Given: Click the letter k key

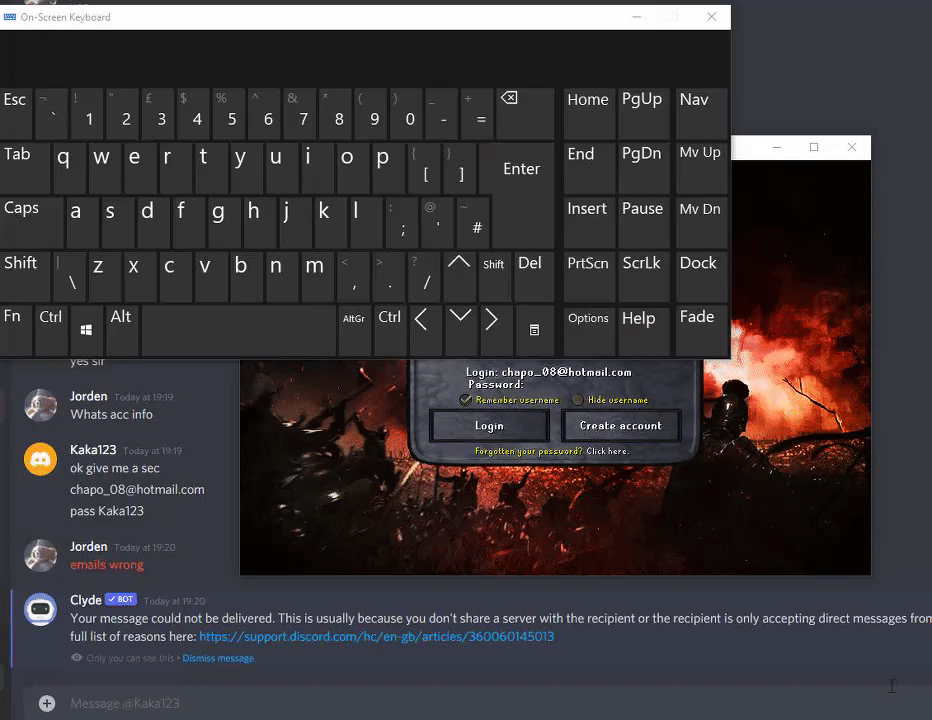Looking at the screenshot, I should (x=330, y=222).
